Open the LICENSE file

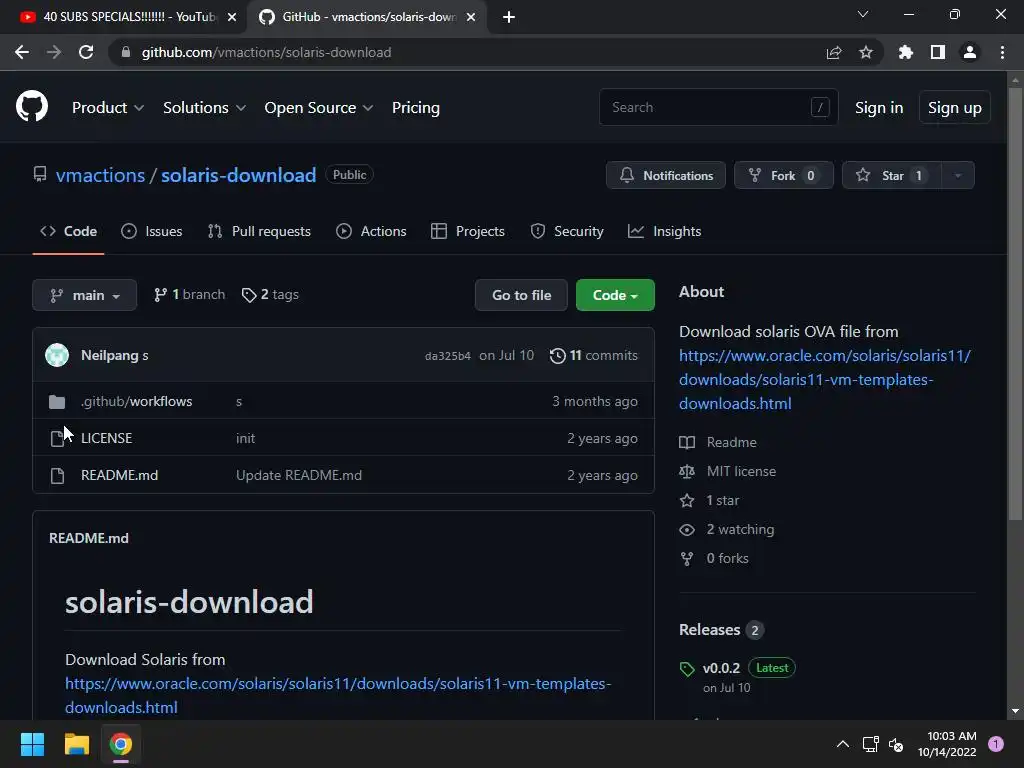point(106,438)
